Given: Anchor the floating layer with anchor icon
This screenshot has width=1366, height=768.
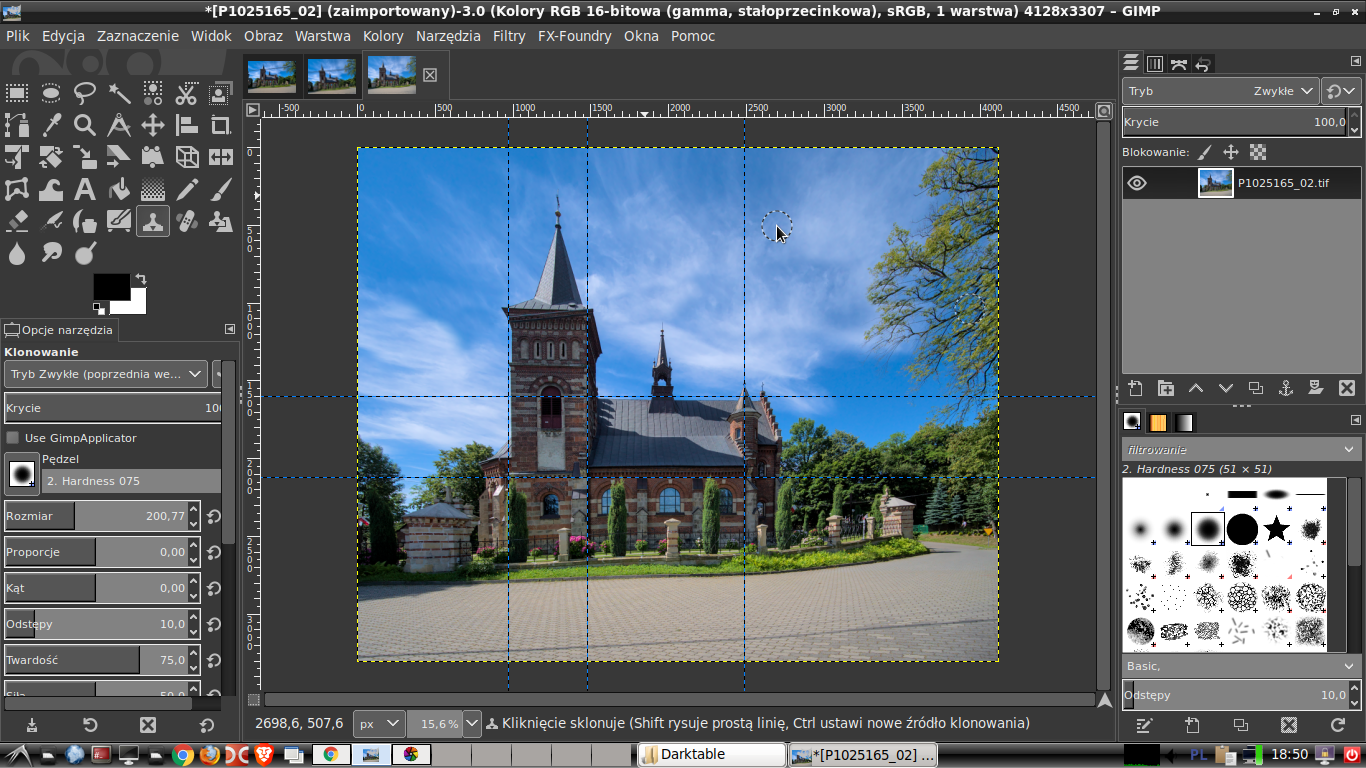Looking at the screenshot, I should click(x=1286, y=388).
